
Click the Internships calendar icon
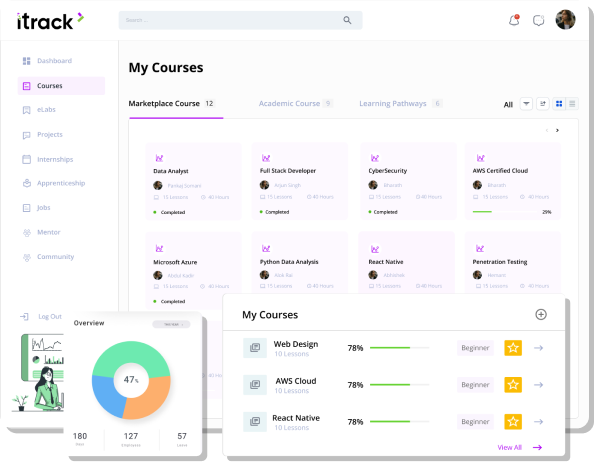pos(27,159)
